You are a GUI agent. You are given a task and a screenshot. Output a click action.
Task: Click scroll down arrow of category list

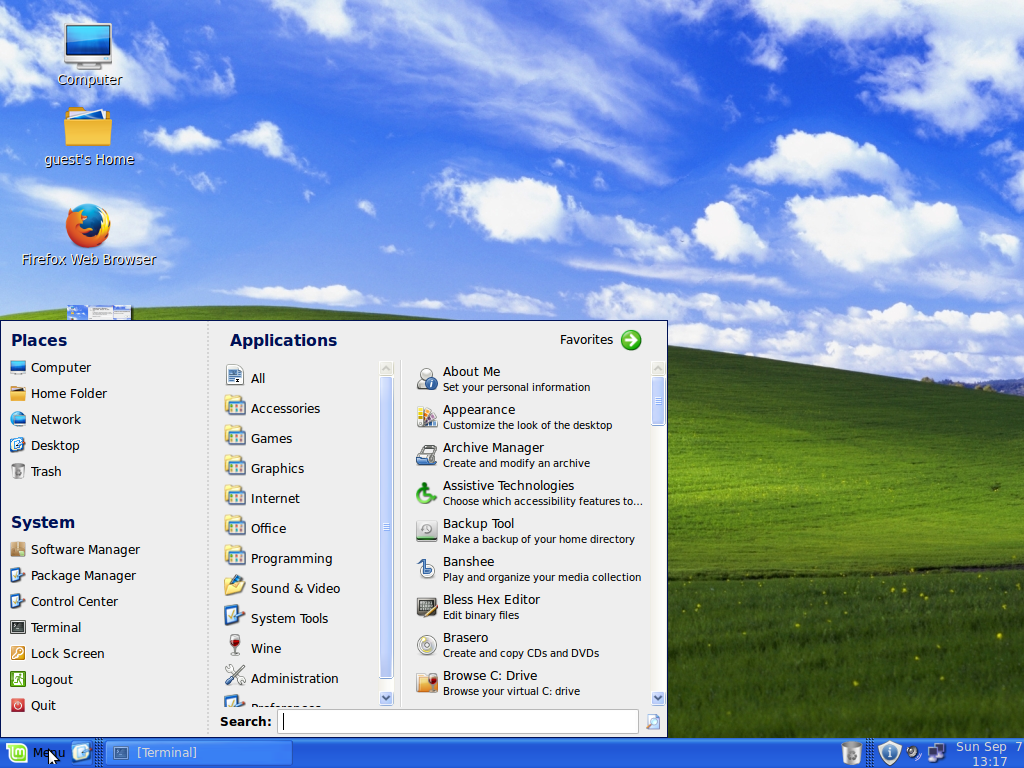387,697
